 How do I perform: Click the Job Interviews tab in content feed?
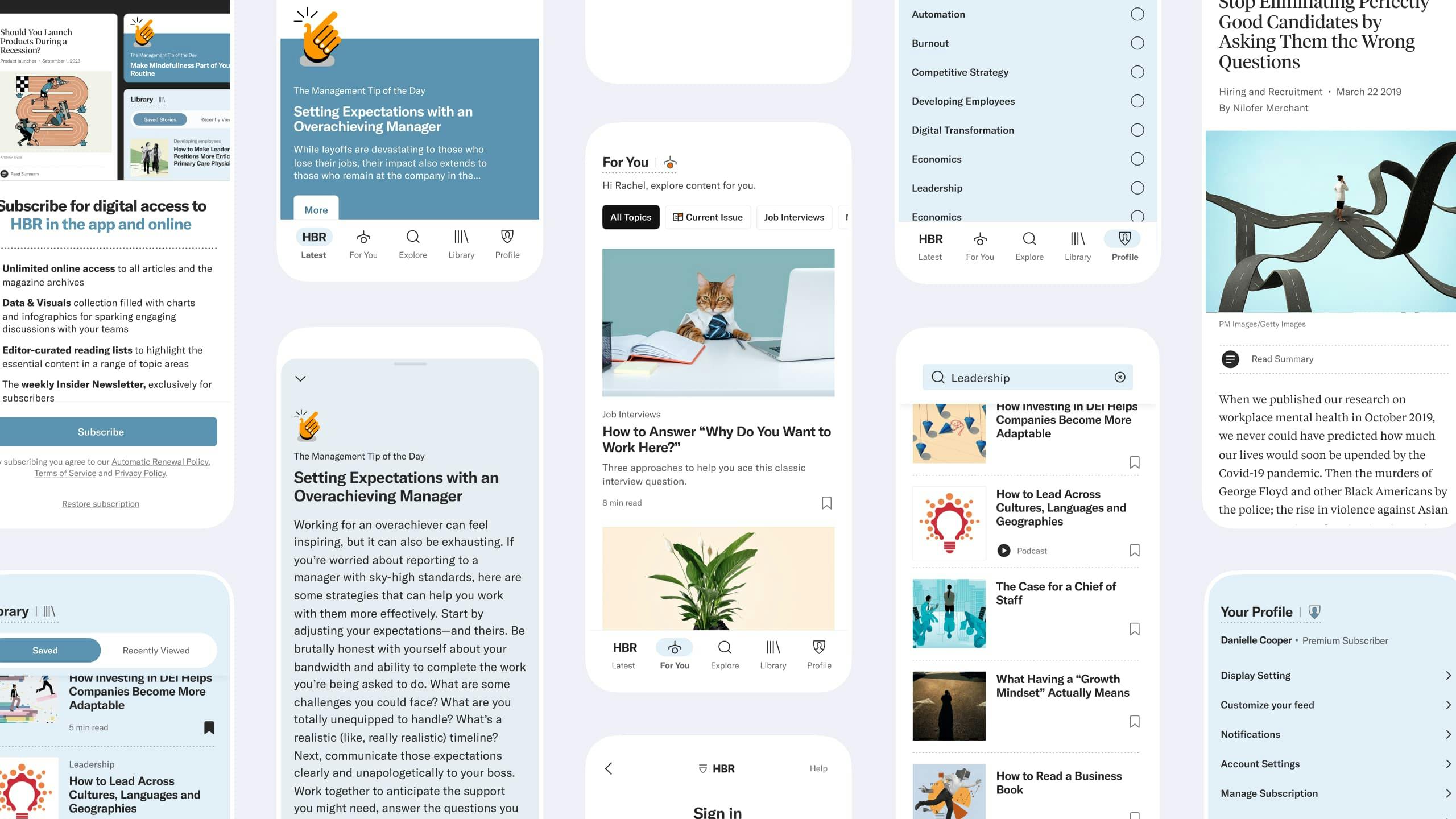(x=794, y=217)
